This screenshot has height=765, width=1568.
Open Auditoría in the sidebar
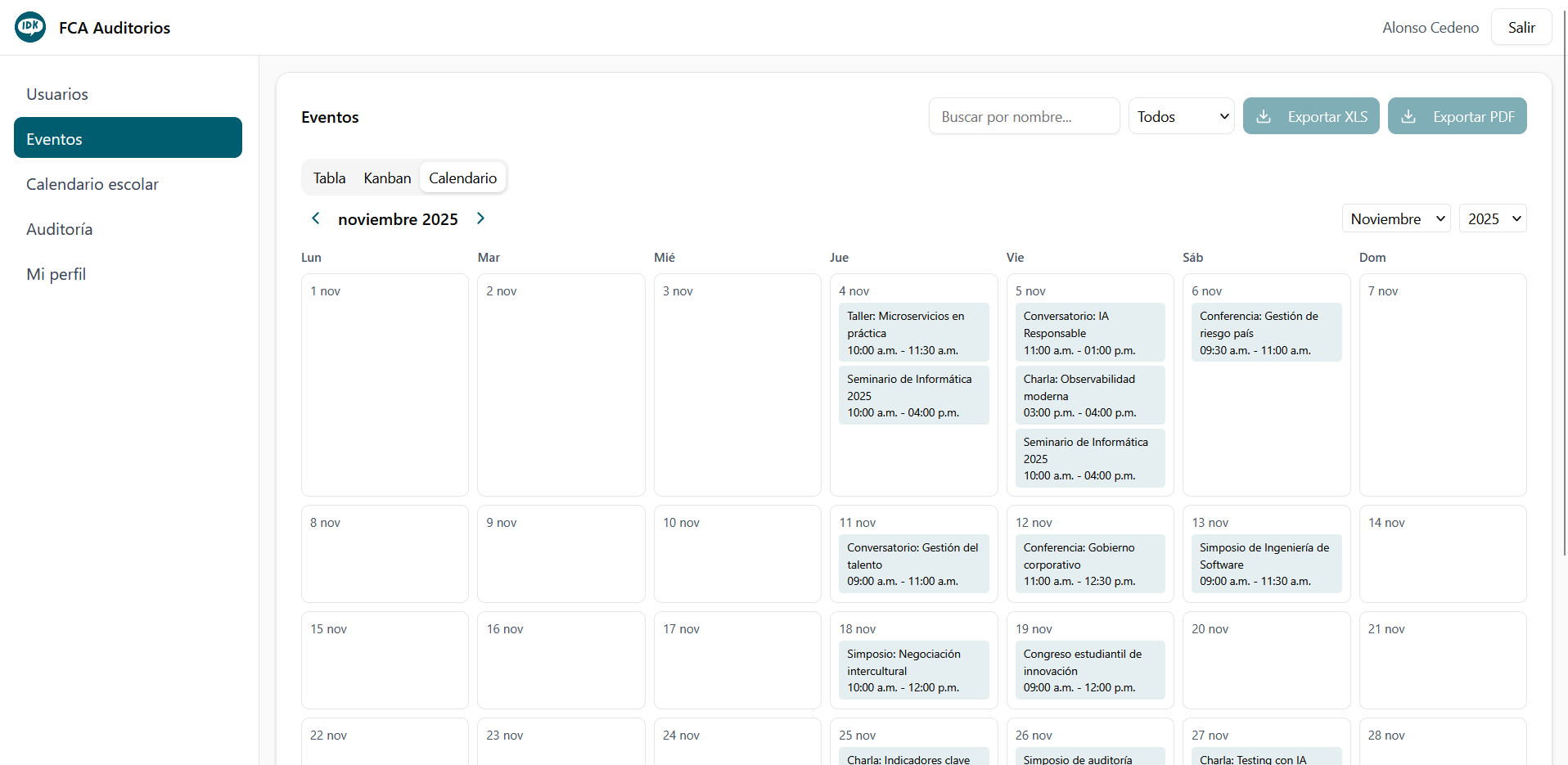128,229
